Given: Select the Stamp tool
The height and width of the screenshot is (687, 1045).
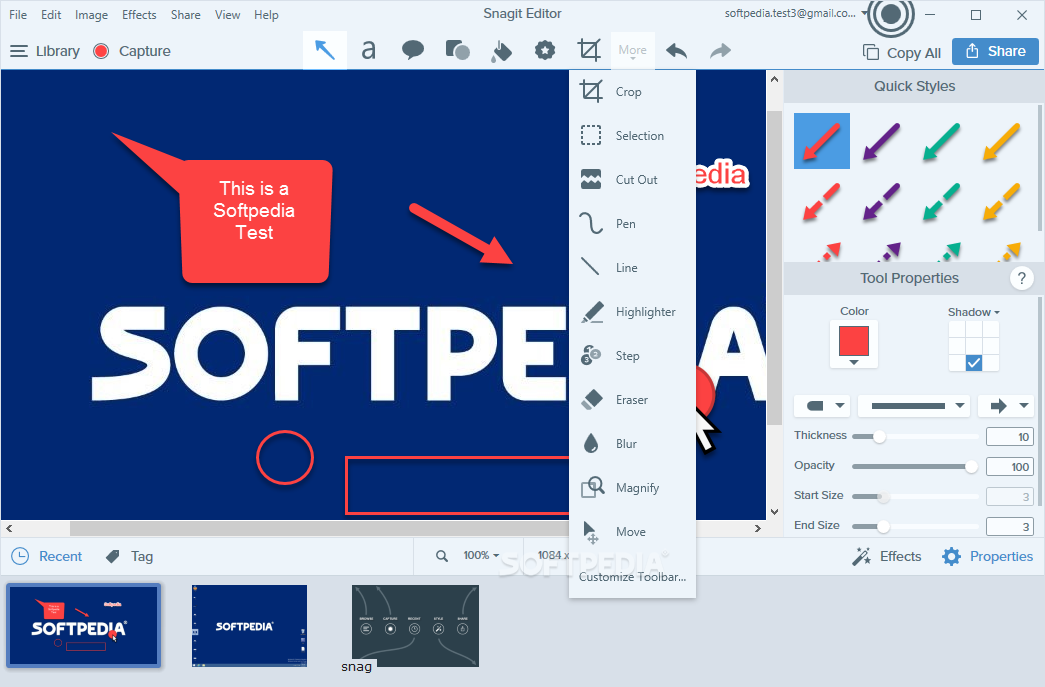Looking at the screenshot, I should 545,50.
